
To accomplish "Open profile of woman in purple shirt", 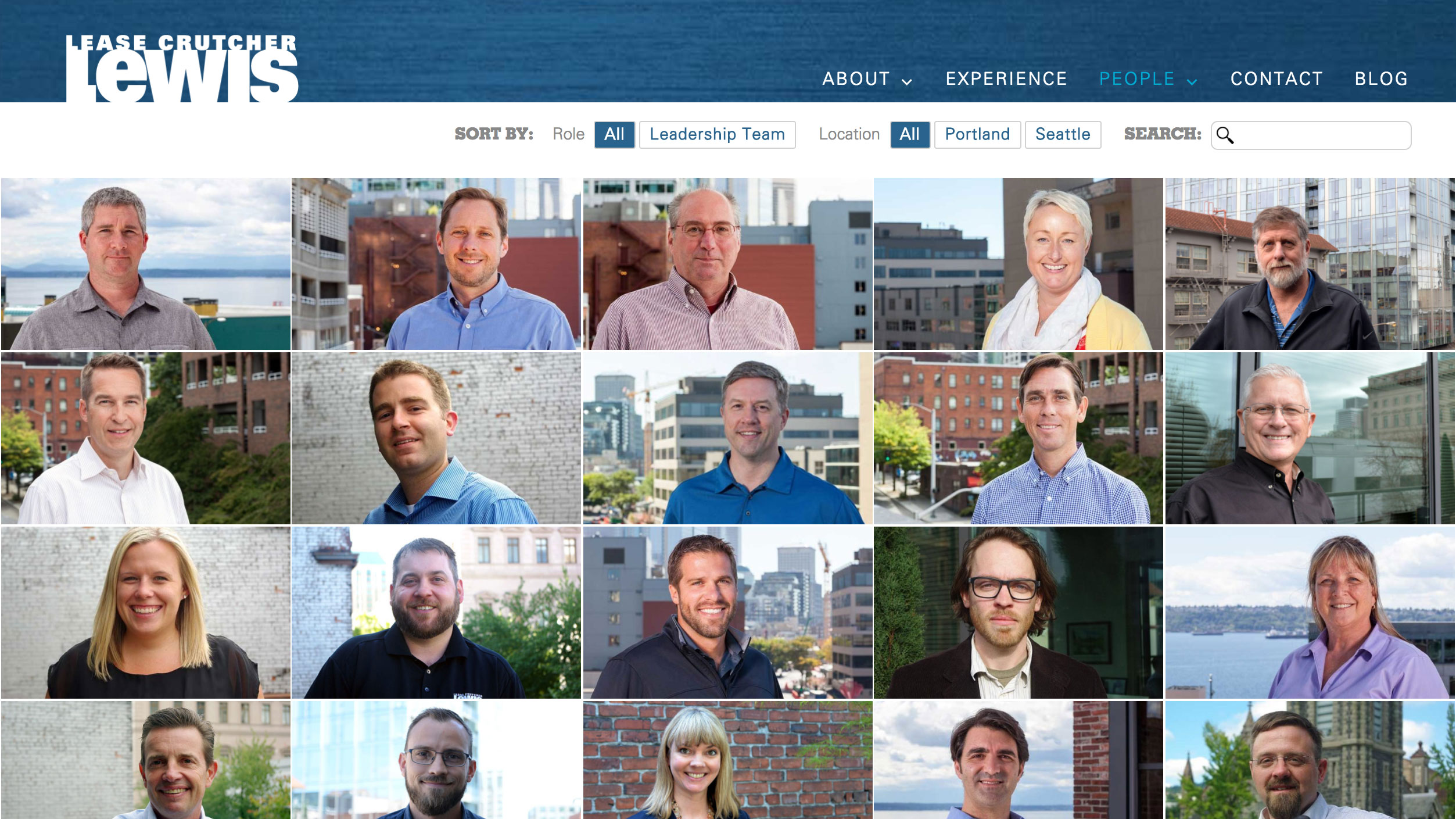I will [x=1310, y=612].
